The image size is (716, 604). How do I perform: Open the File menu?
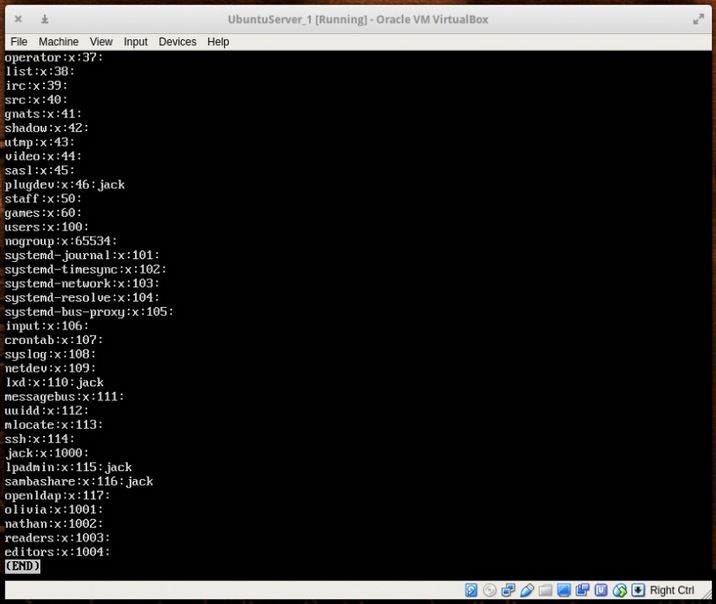tap(18, 42)
